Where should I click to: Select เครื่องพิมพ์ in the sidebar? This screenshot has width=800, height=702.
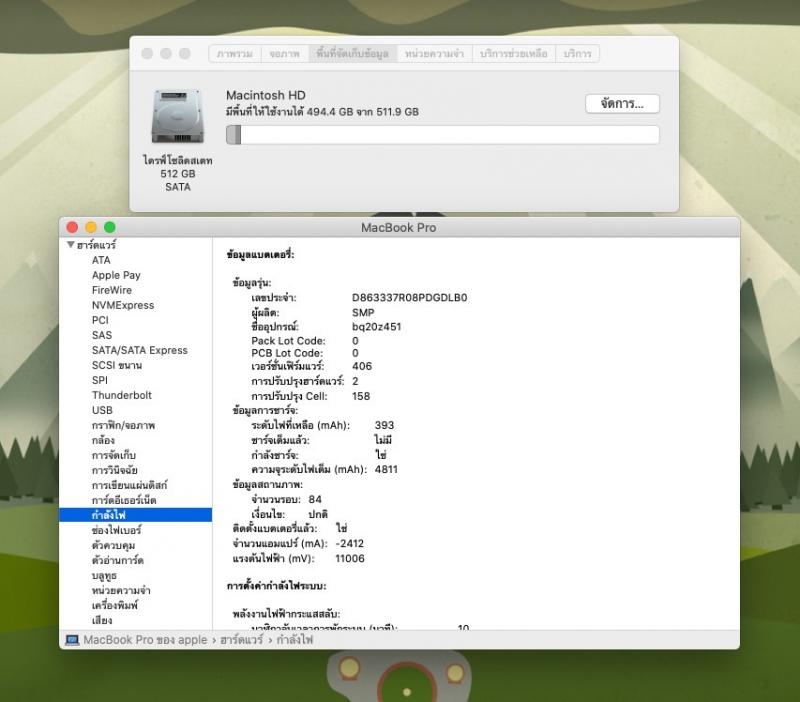(x=115, y=606)
